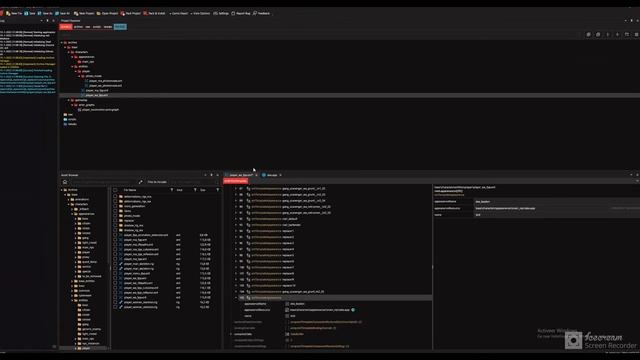Select player_locomotion.animgraph in Project Explorer

click(x=100, y=110)
